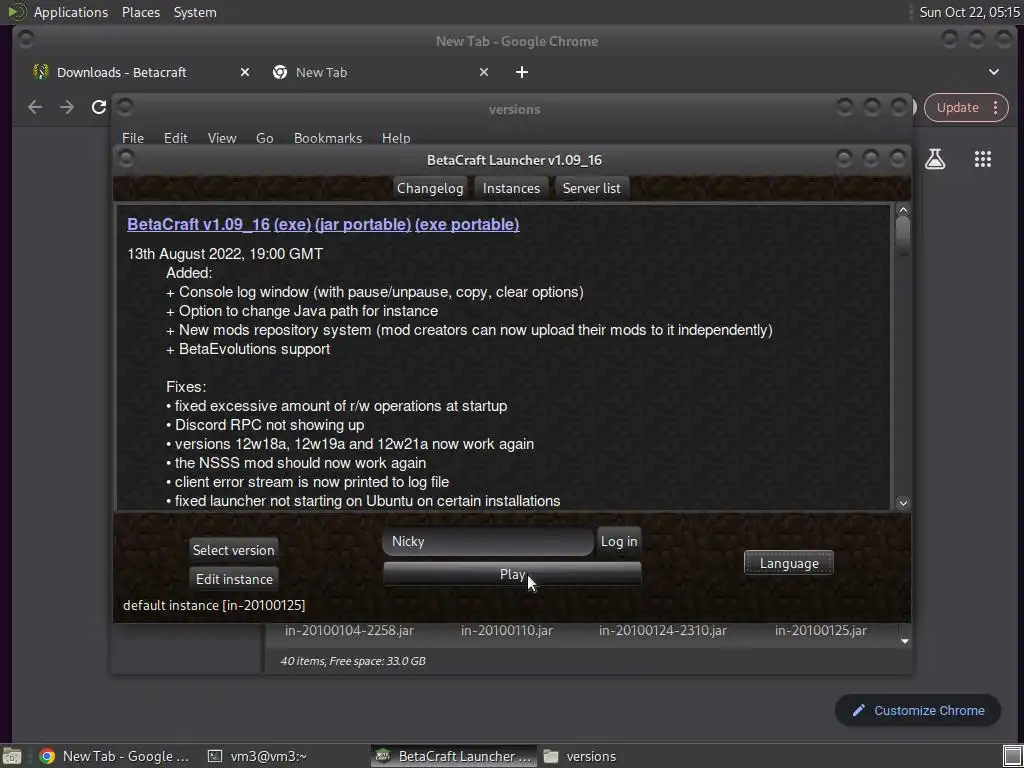Open View menu in versions window
The width and height of the screenshot is (1024, 768).
221,138
